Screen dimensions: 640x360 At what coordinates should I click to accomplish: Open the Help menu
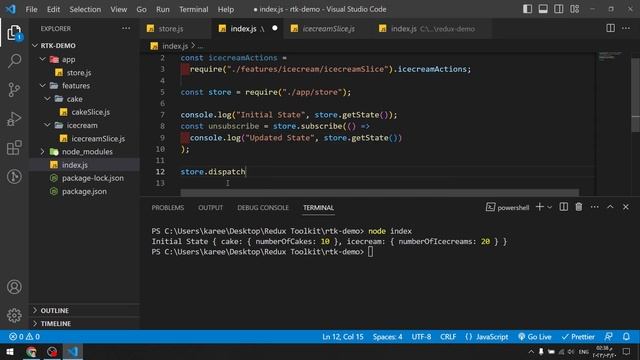226,9
